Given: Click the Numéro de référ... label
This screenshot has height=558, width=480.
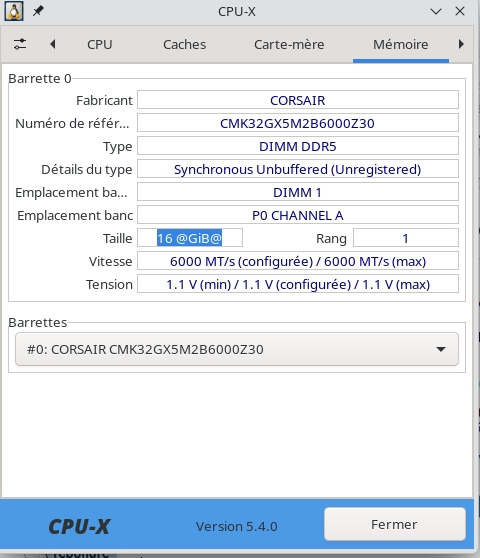Looking at the screenshot, I should [x=72, y=123].
